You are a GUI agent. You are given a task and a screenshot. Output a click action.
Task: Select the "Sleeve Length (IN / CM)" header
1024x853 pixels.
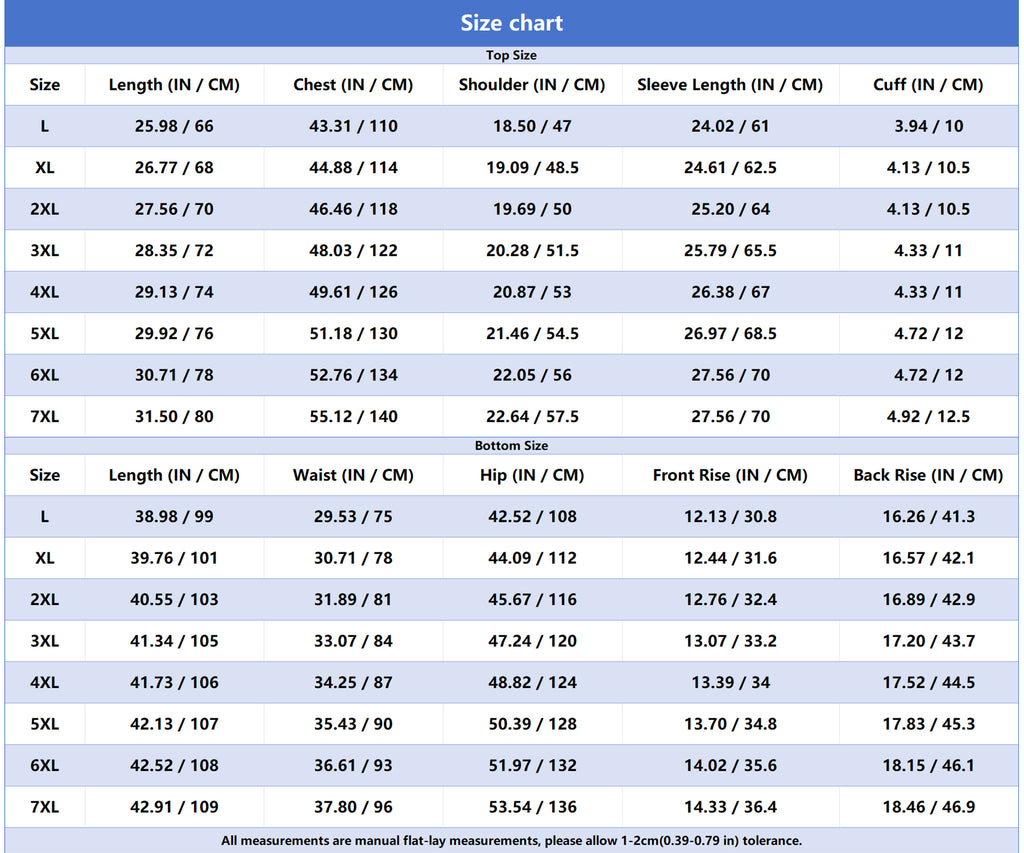[x=730, y=84]
